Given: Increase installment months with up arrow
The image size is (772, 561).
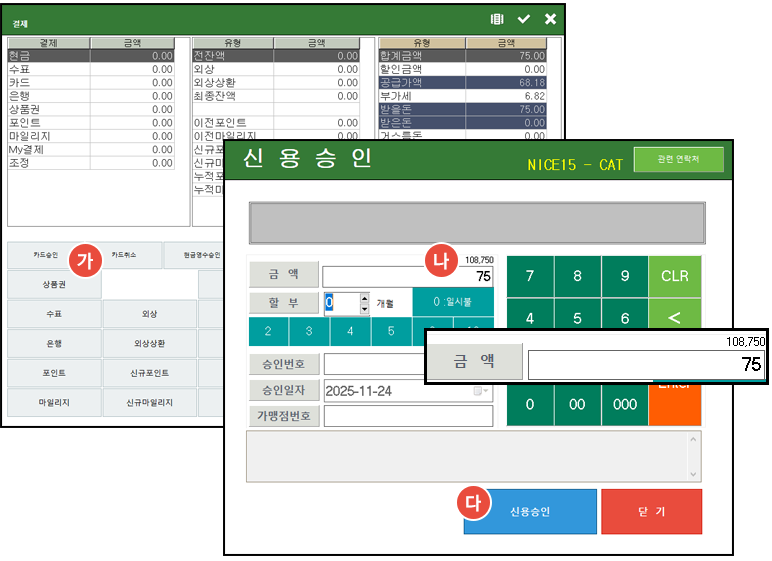Looking at the screenshot, I should click(364, 298).
